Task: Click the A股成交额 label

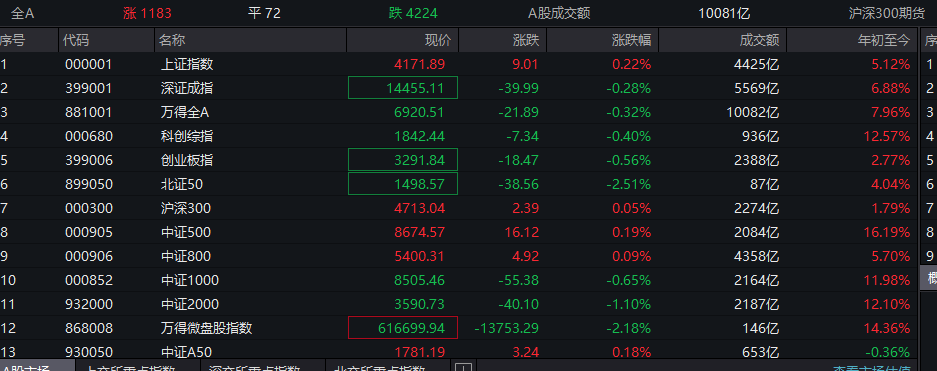Action: tap(559, 13)
